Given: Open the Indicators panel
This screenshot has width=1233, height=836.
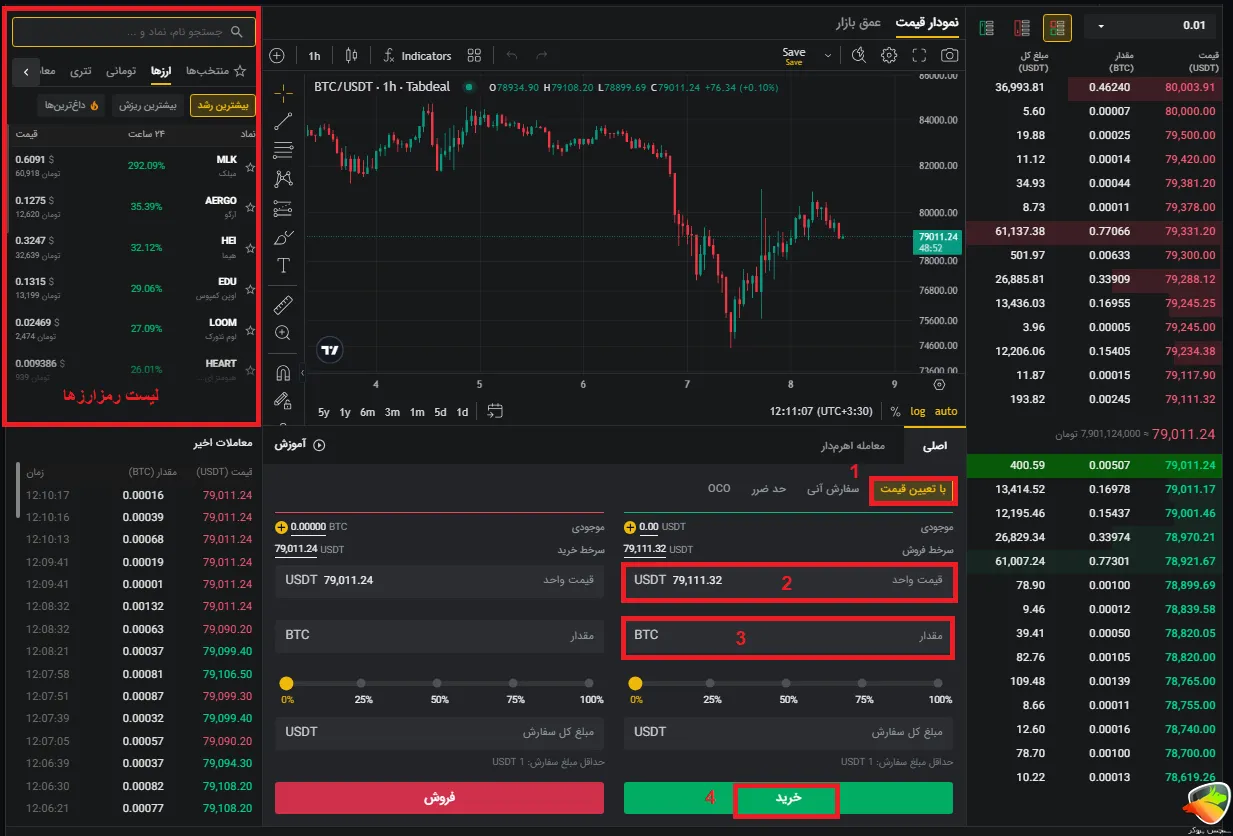Looking at the screenshot, I should tap(417, 56).
